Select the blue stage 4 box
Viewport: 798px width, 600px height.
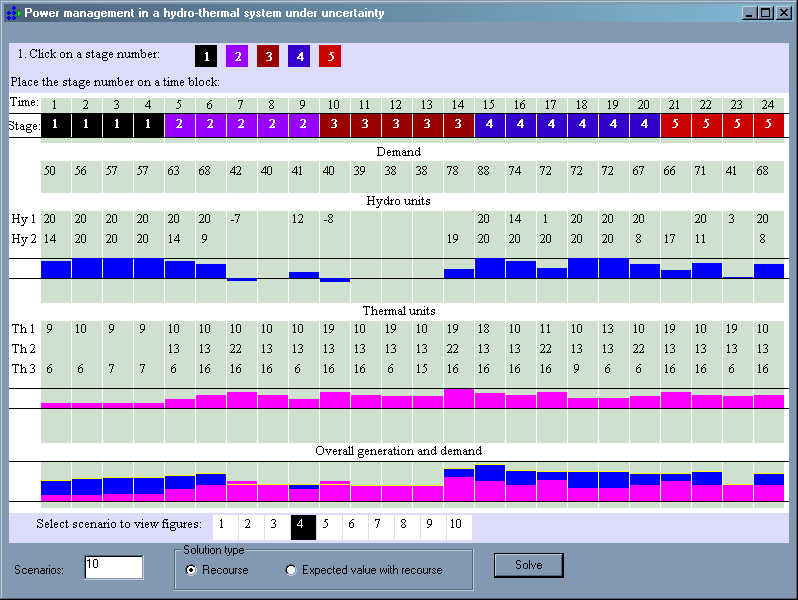coord(299,57)
